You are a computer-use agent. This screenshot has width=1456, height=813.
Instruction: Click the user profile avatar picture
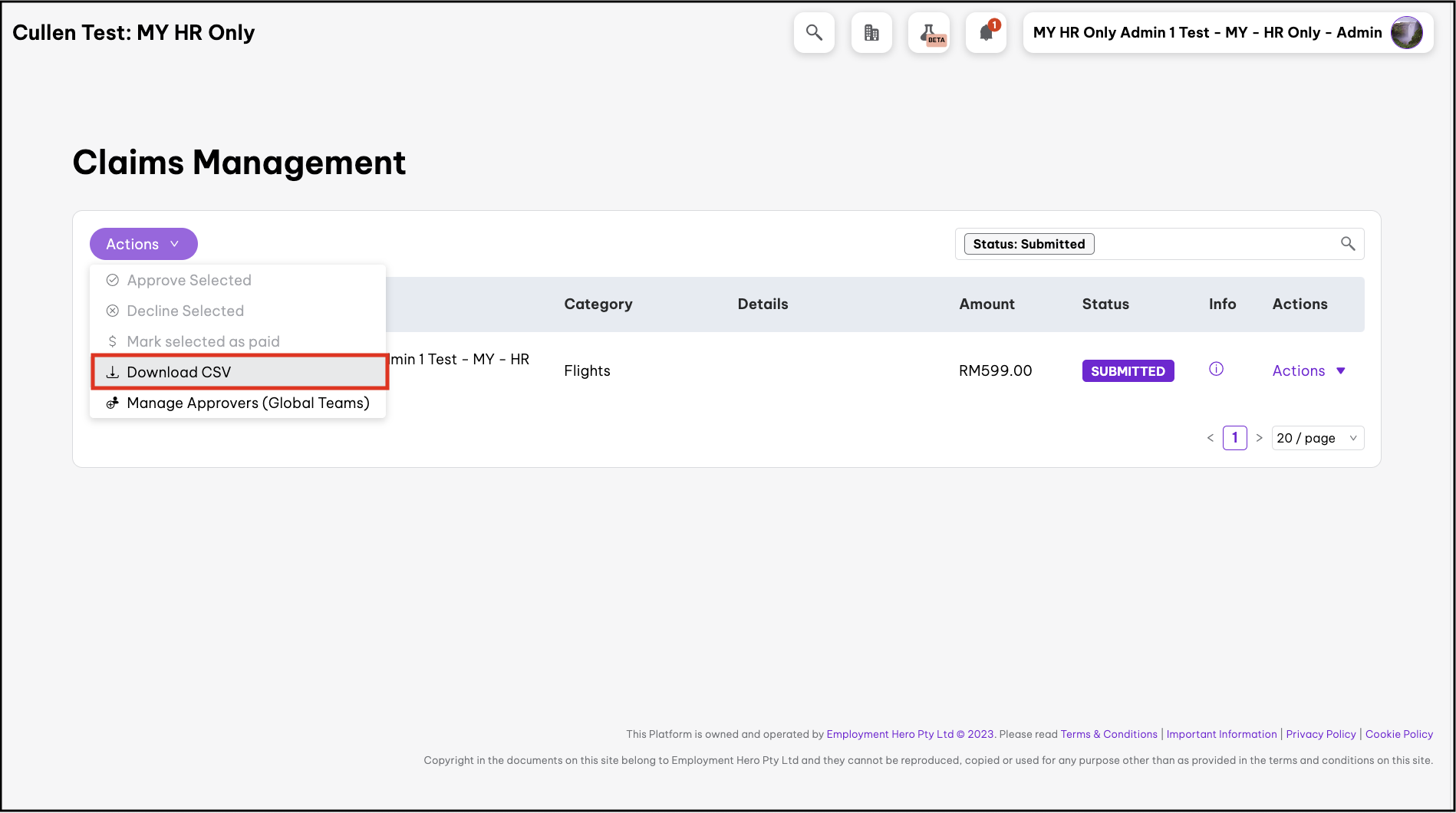point(1406,33)
